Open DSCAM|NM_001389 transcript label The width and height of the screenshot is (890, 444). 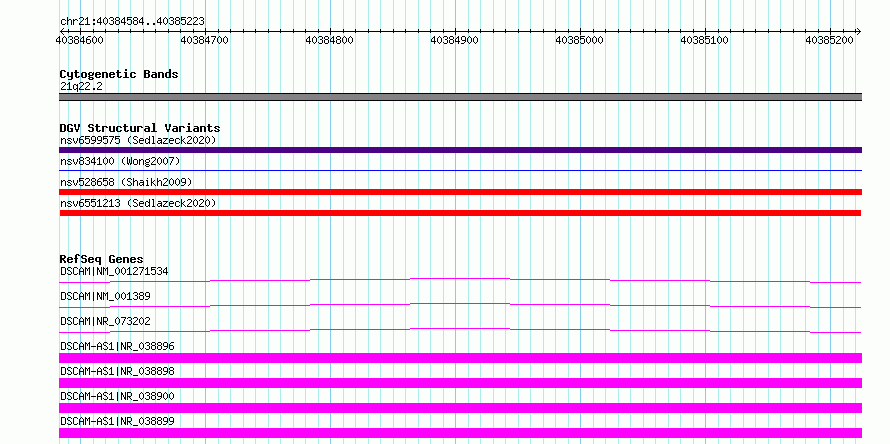click(x=105, y=296)
